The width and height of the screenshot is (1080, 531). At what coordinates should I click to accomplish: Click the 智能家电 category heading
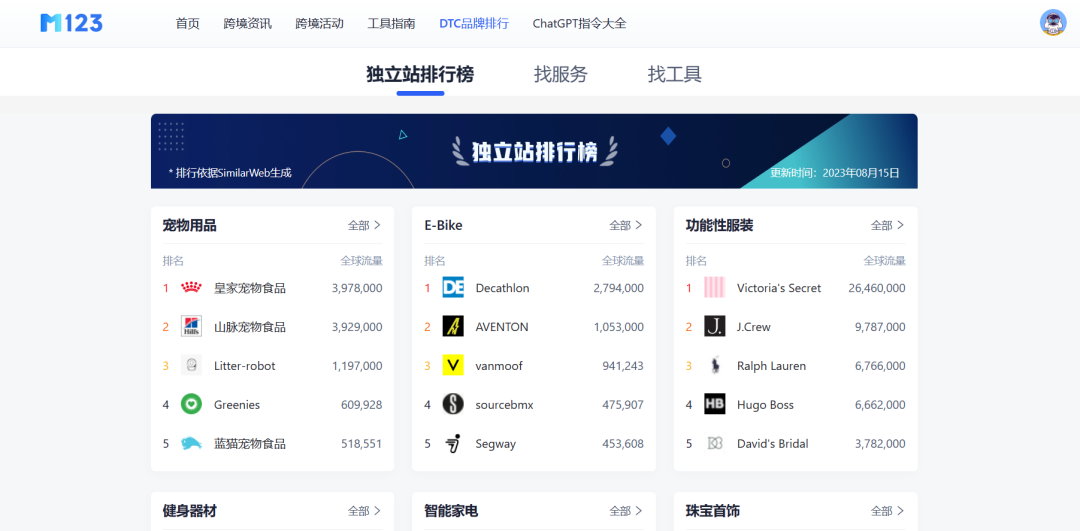coord(451,511)
